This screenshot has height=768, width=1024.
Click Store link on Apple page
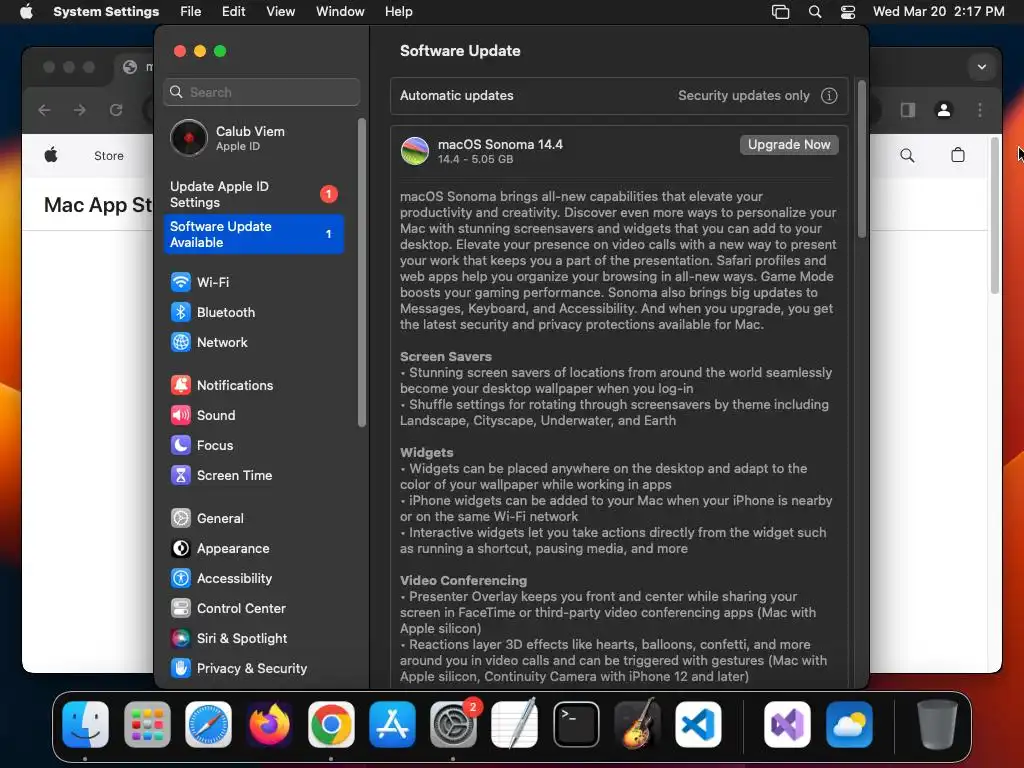(x=108, y=156)
